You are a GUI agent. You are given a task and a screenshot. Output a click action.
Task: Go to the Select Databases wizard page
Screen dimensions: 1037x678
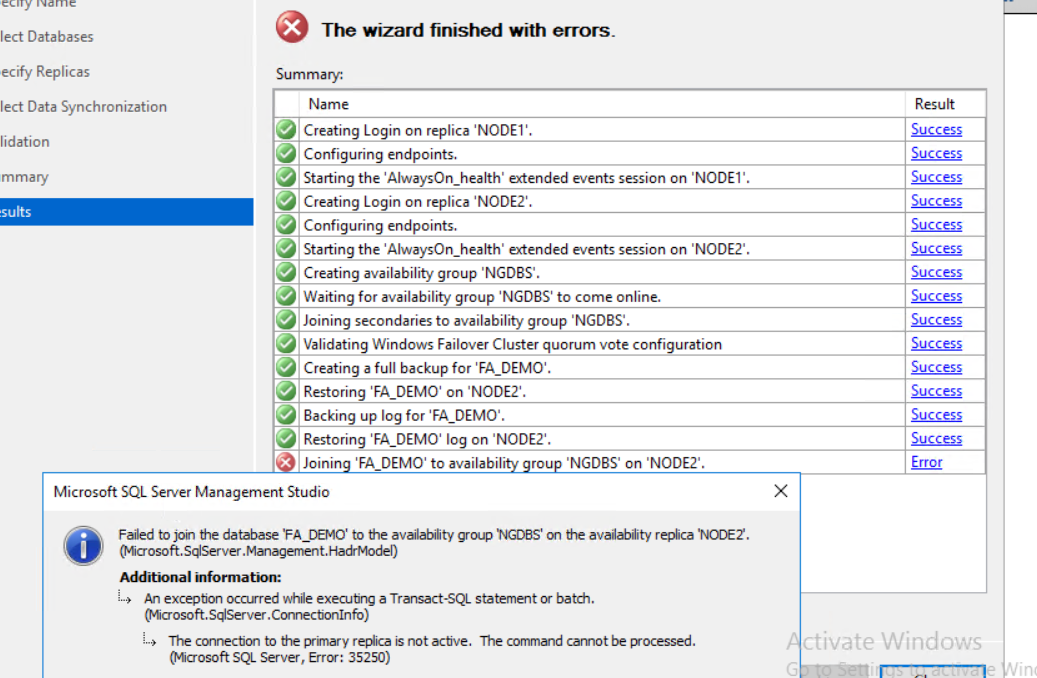point(46,37)
